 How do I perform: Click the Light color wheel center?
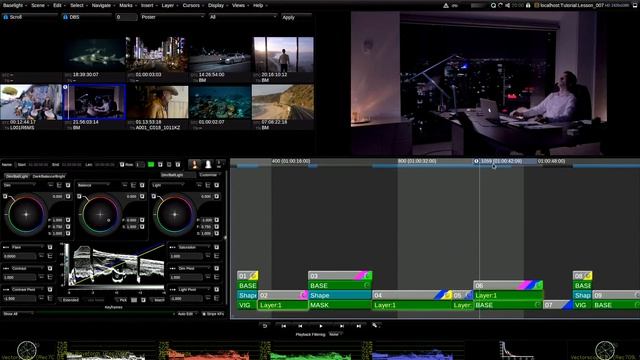tap(175, 214)
